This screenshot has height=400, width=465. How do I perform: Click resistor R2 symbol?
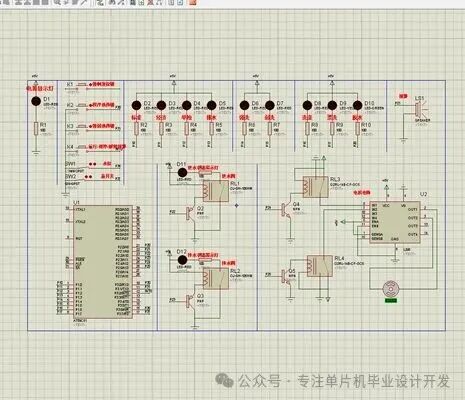136,129
